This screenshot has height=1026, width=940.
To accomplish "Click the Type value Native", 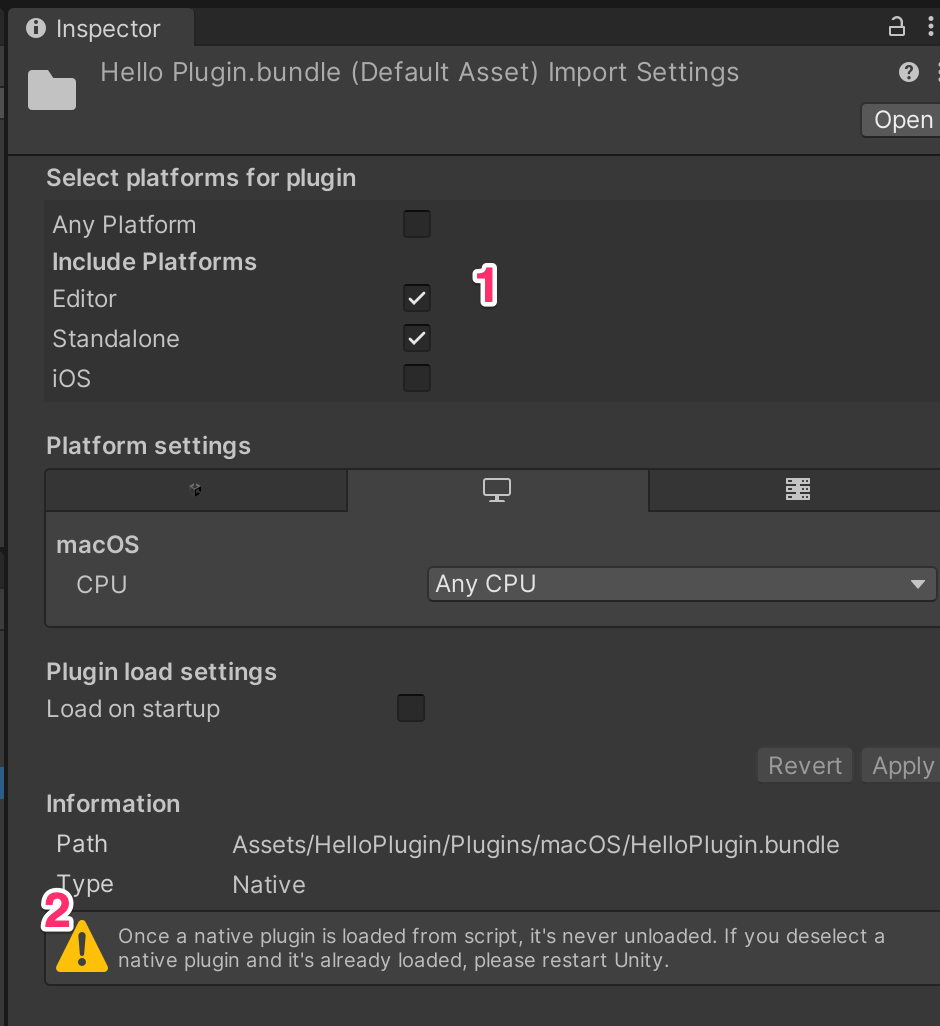I will pos(269,885).
